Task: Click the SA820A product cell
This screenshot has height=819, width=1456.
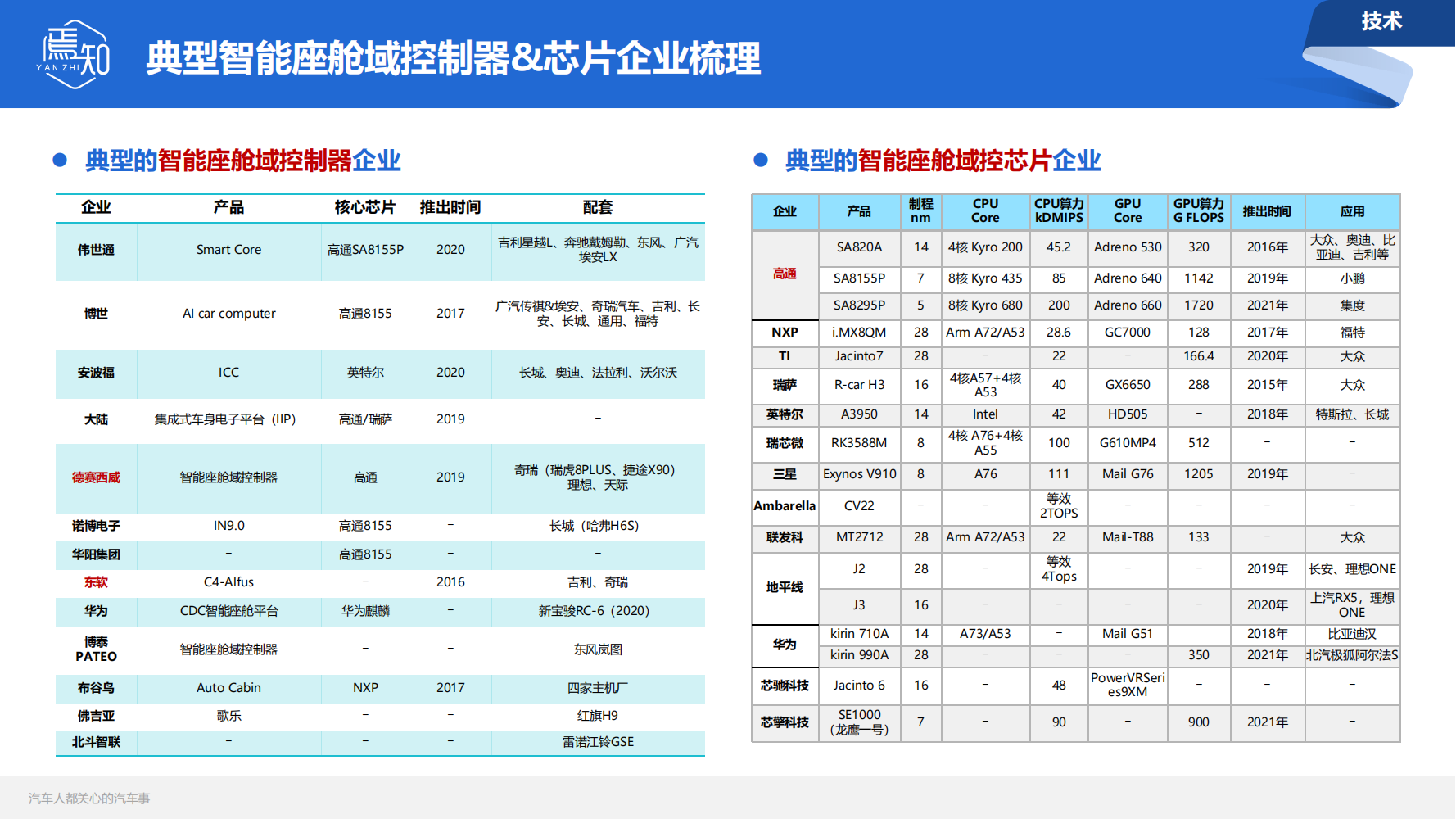Action: pyautogui.click(x=859, y=247)
